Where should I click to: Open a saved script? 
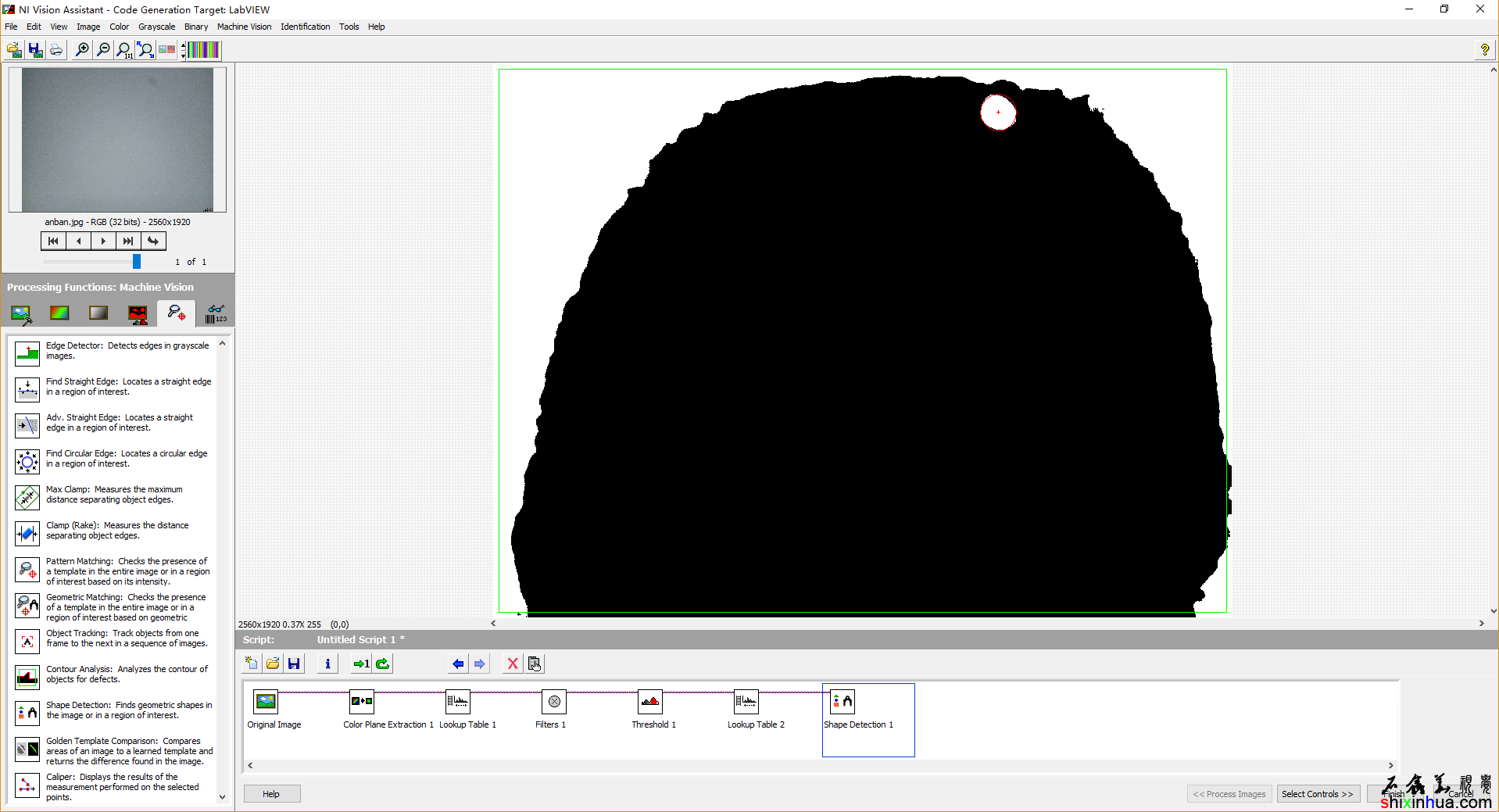pos(273,664)
